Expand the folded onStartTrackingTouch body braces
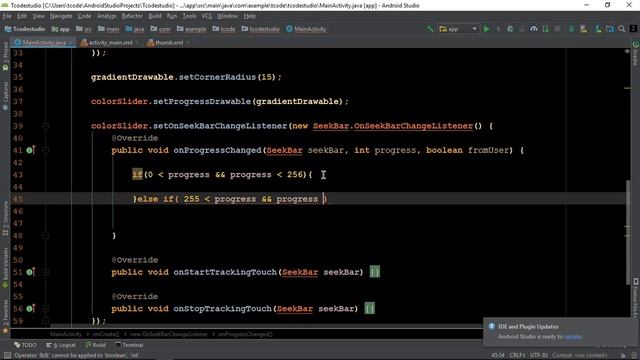The height and width of the screenshot is (360, 640). click(x=375, y=272)
